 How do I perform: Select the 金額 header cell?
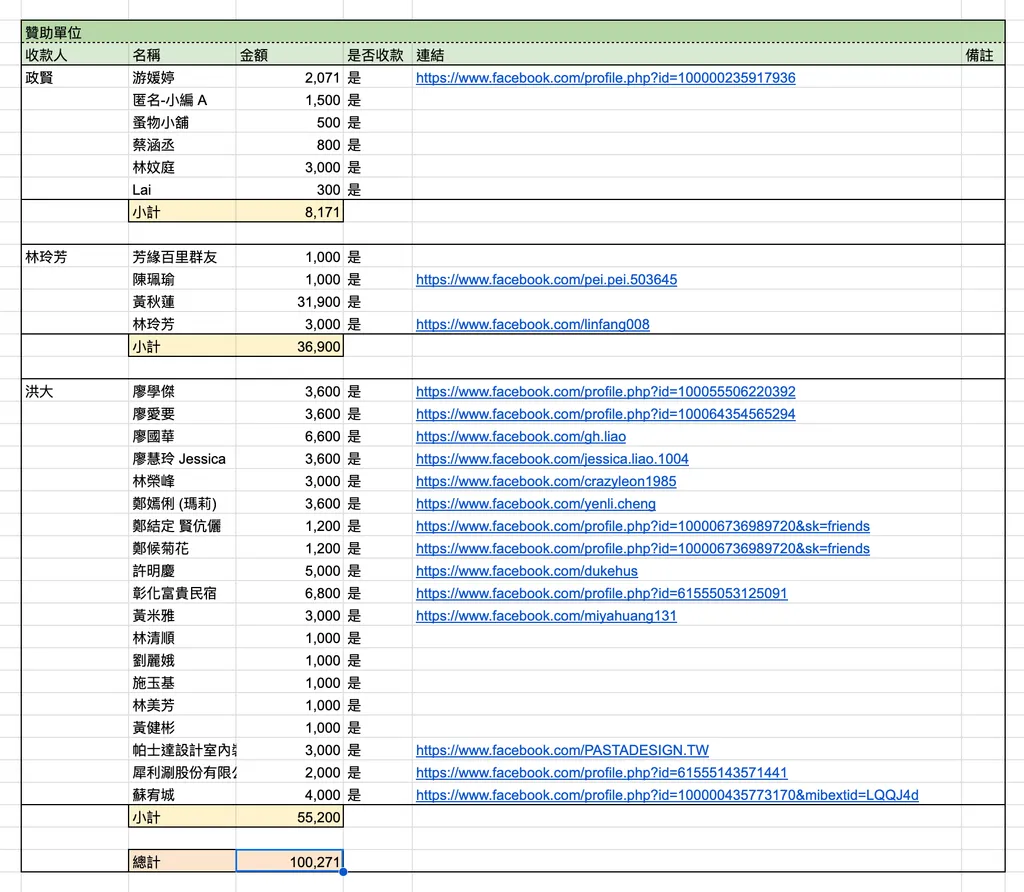(289, 55)
